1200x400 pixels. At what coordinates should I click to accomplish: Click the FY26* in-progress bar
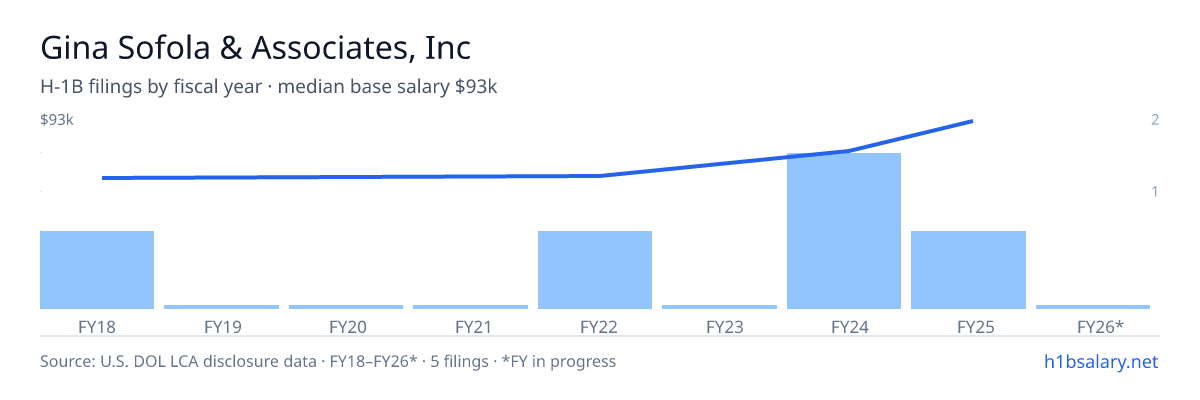pos(1093,307)
